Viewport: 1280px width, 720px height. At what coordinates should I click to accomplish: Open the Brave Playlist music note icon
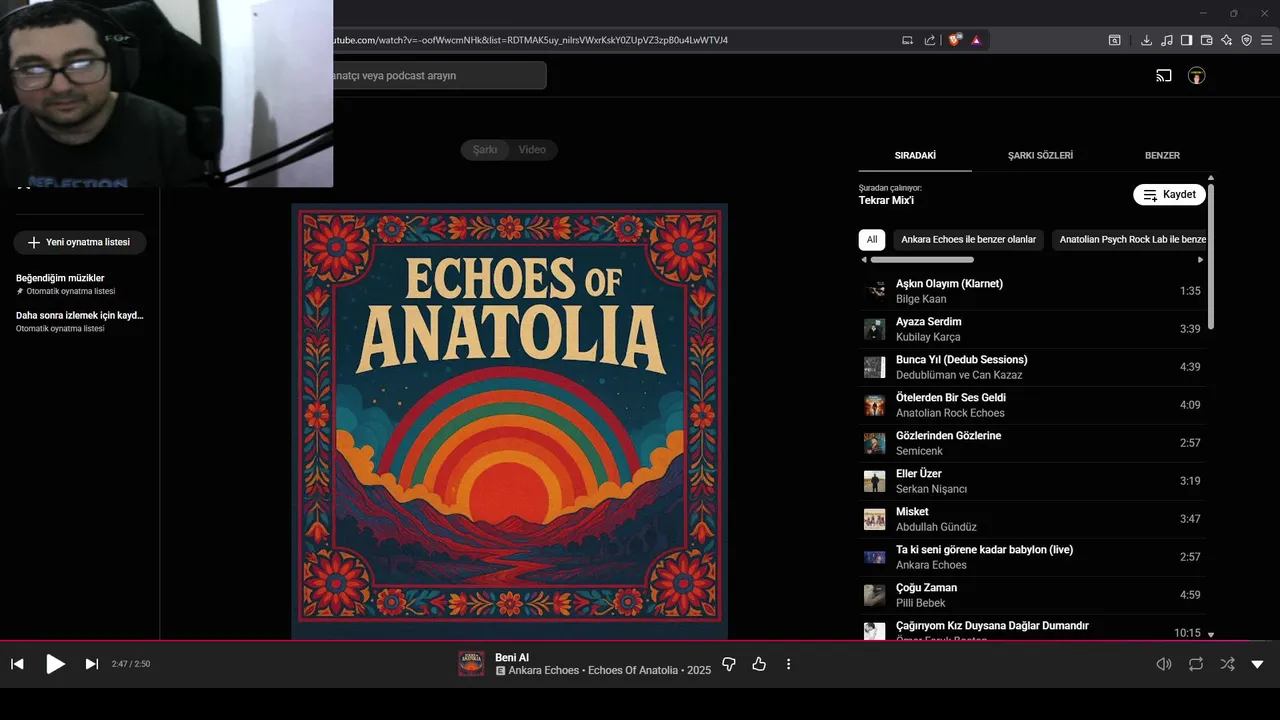click(1167, 40)
